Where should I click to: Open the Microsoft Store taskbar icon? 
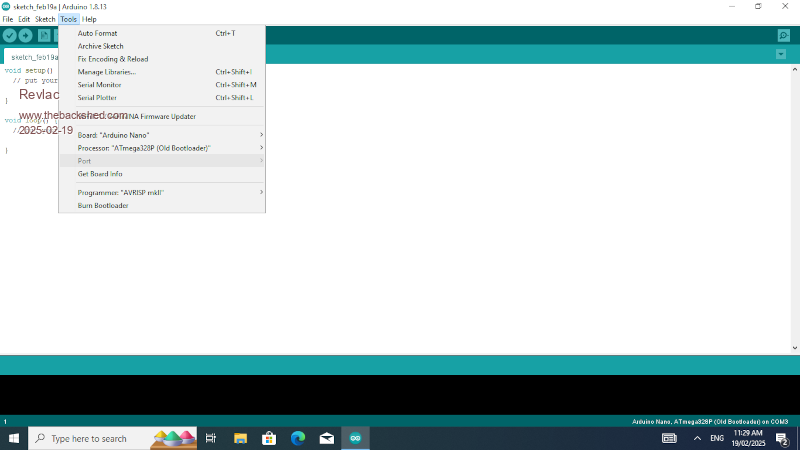(269, 438)
